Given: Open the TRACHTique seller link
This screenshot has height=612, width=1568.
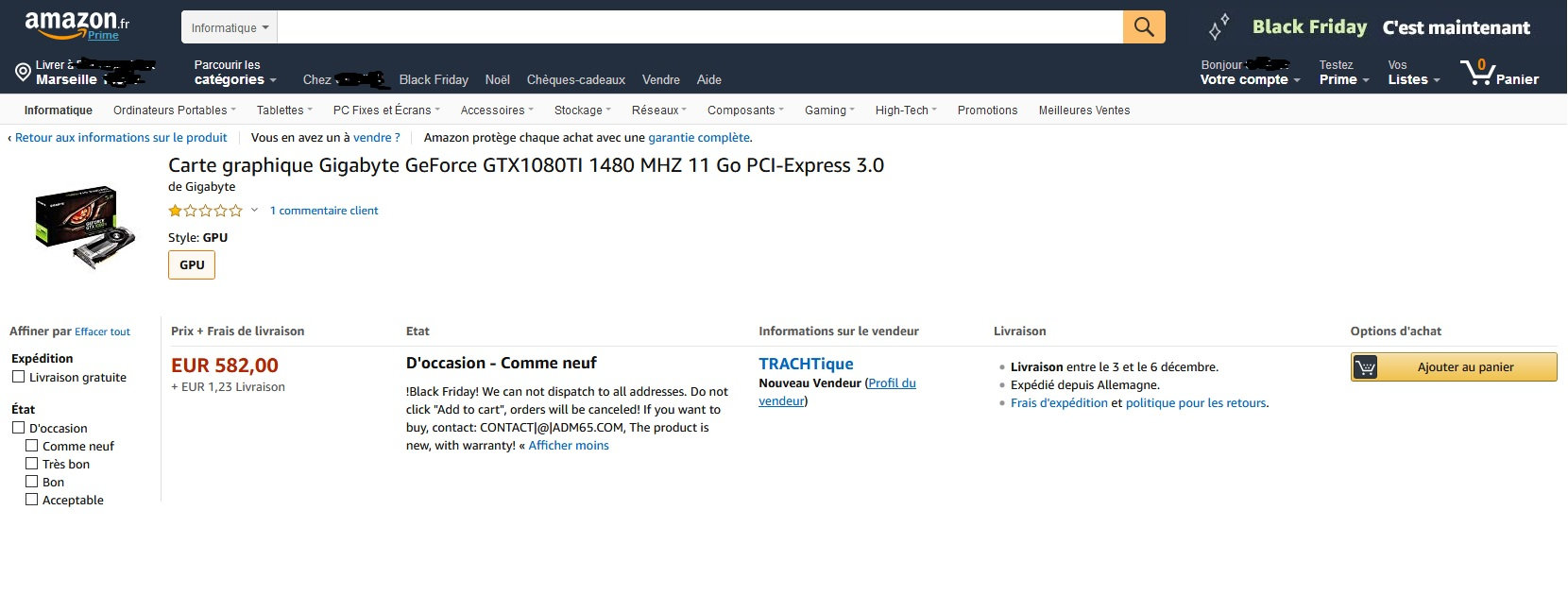Looking at the screenshot, I should (x=806, y=364).
